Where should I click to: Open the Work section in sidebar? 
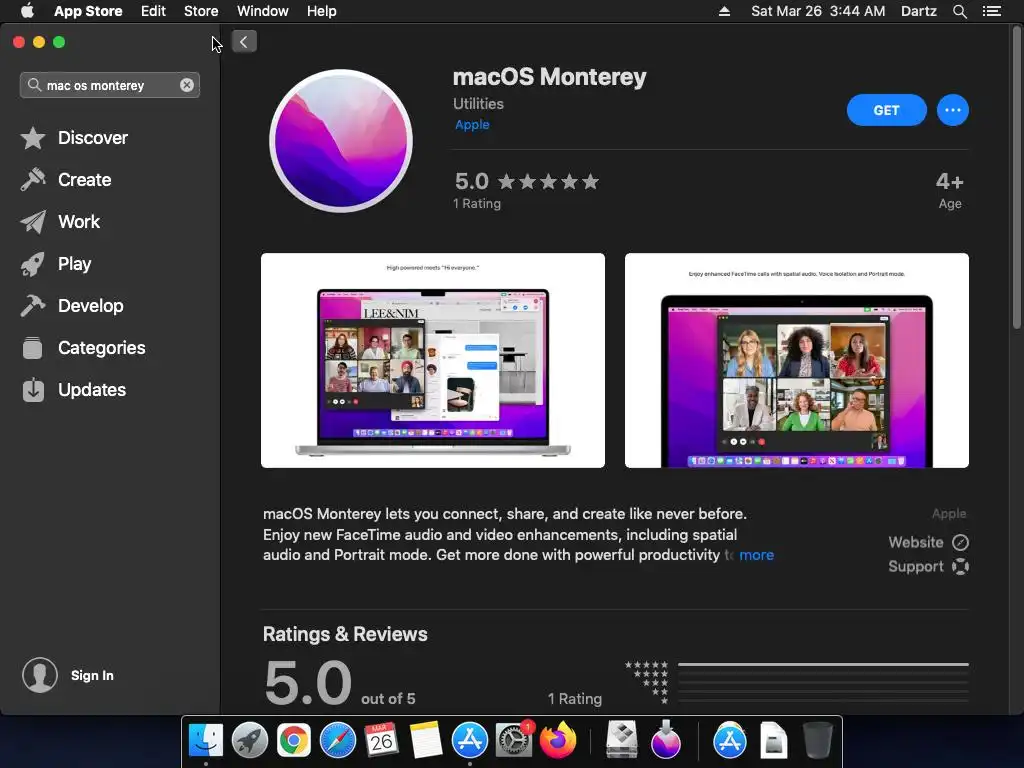point(60,222)
